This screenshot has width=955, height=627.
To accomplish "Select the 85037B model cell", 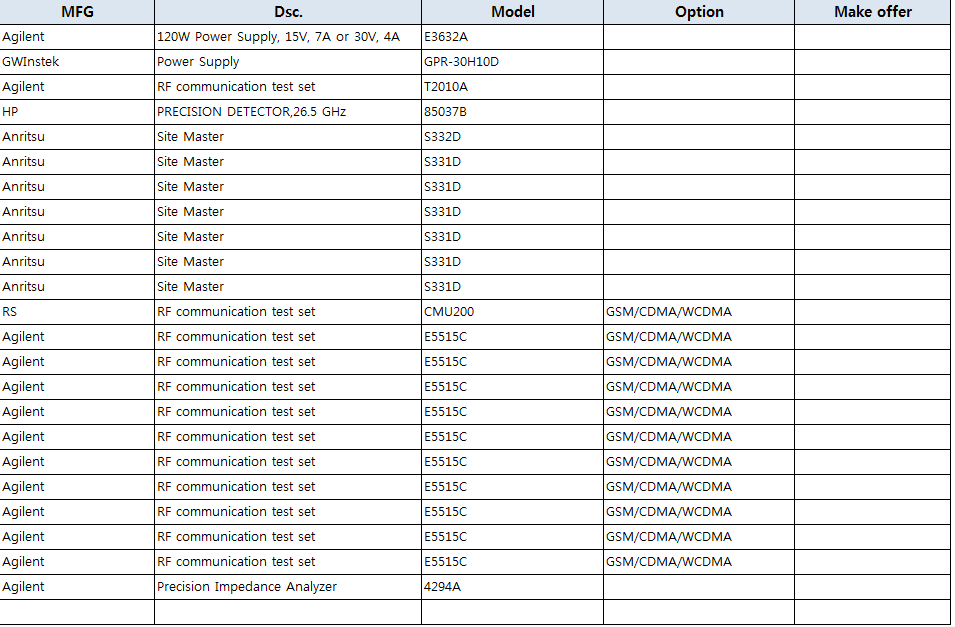I will (445, 112).
